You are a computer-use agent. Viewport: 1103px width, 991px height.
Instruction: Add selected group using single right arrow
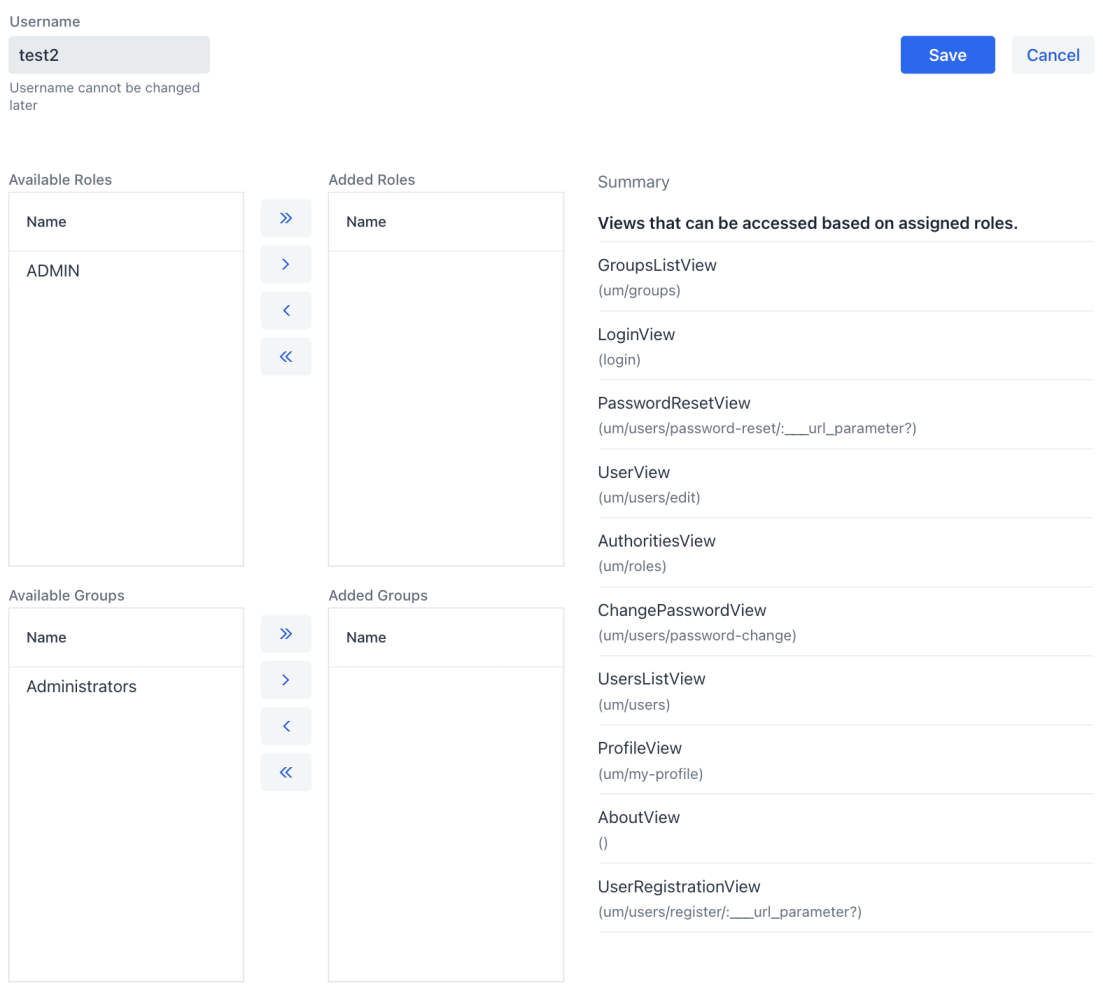[x=286, y=680]
